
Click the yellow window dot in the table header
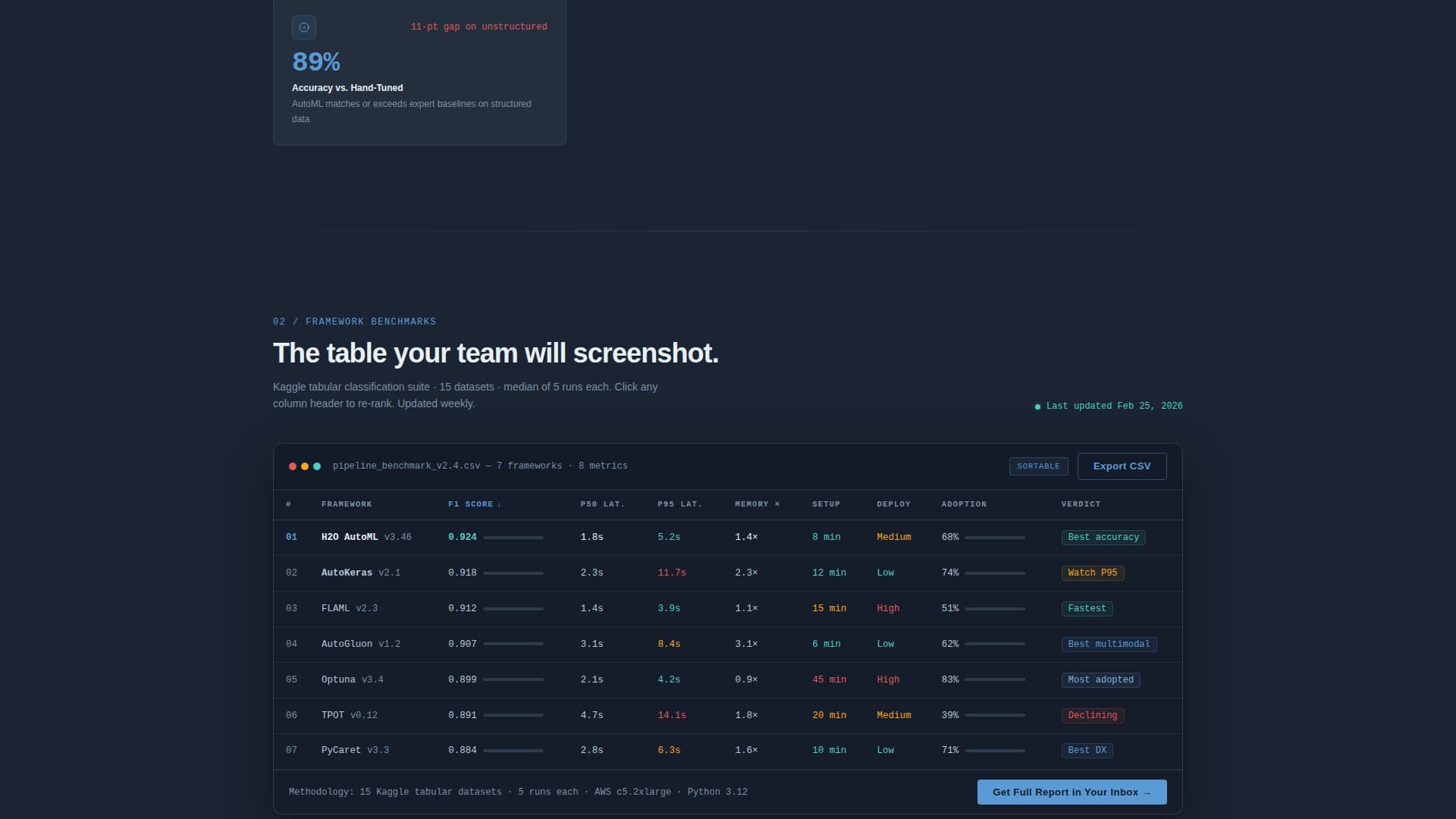(305, 466)
